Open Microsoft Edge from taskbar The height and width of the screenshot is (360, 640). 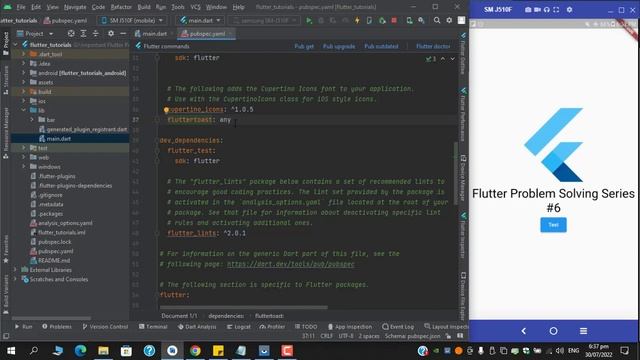(x=80, y=351)
